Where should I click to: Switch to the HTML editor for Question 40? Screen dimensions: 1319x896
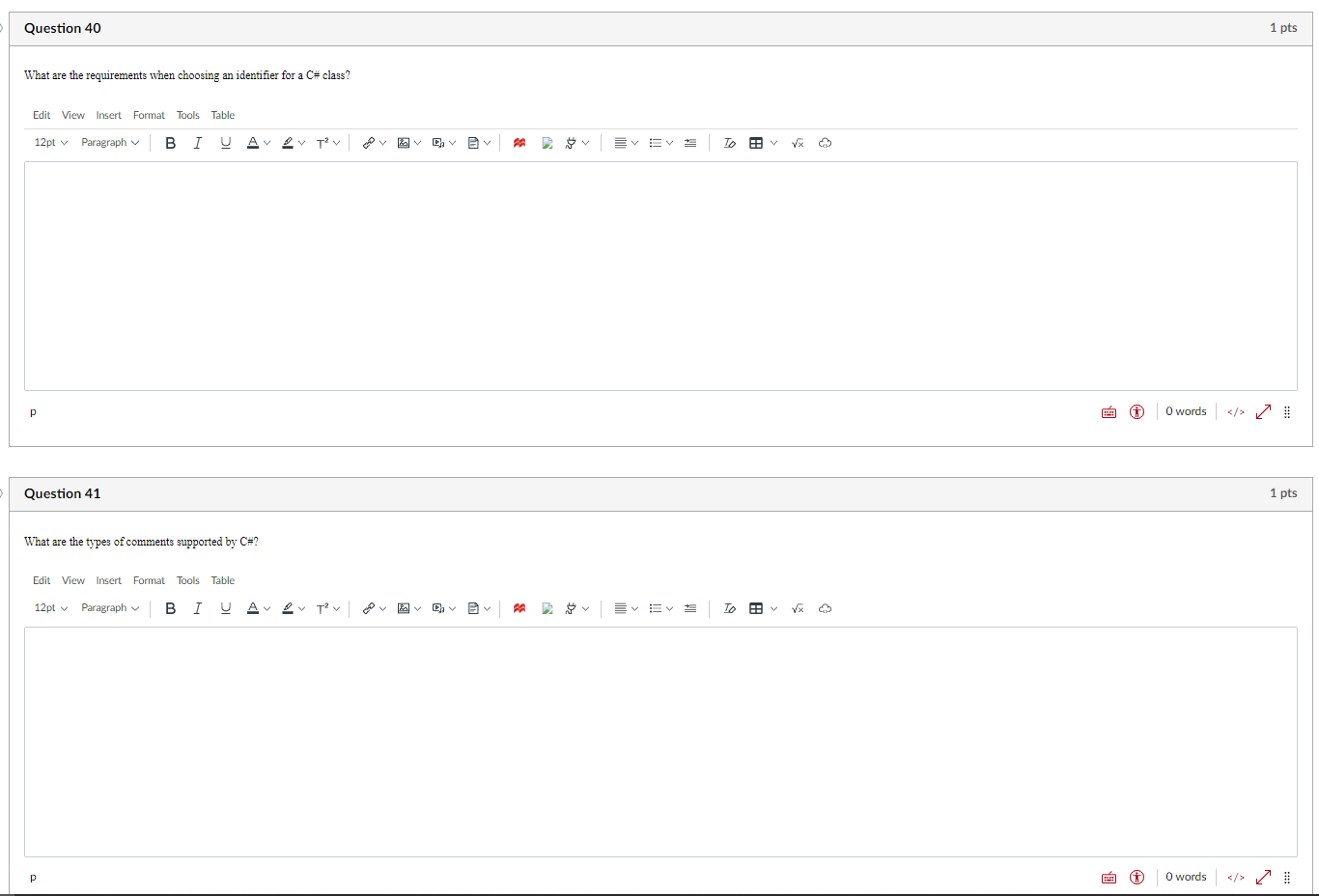point(1235,411)
